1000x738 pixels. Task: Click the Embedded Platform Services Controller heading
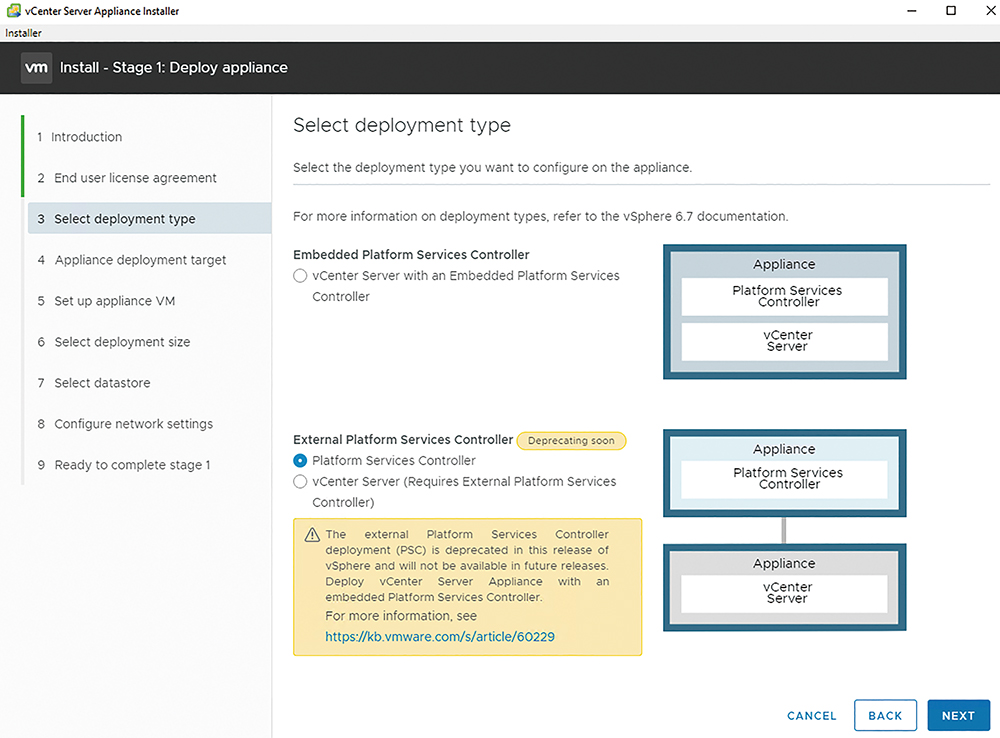[x=411, y=255]
